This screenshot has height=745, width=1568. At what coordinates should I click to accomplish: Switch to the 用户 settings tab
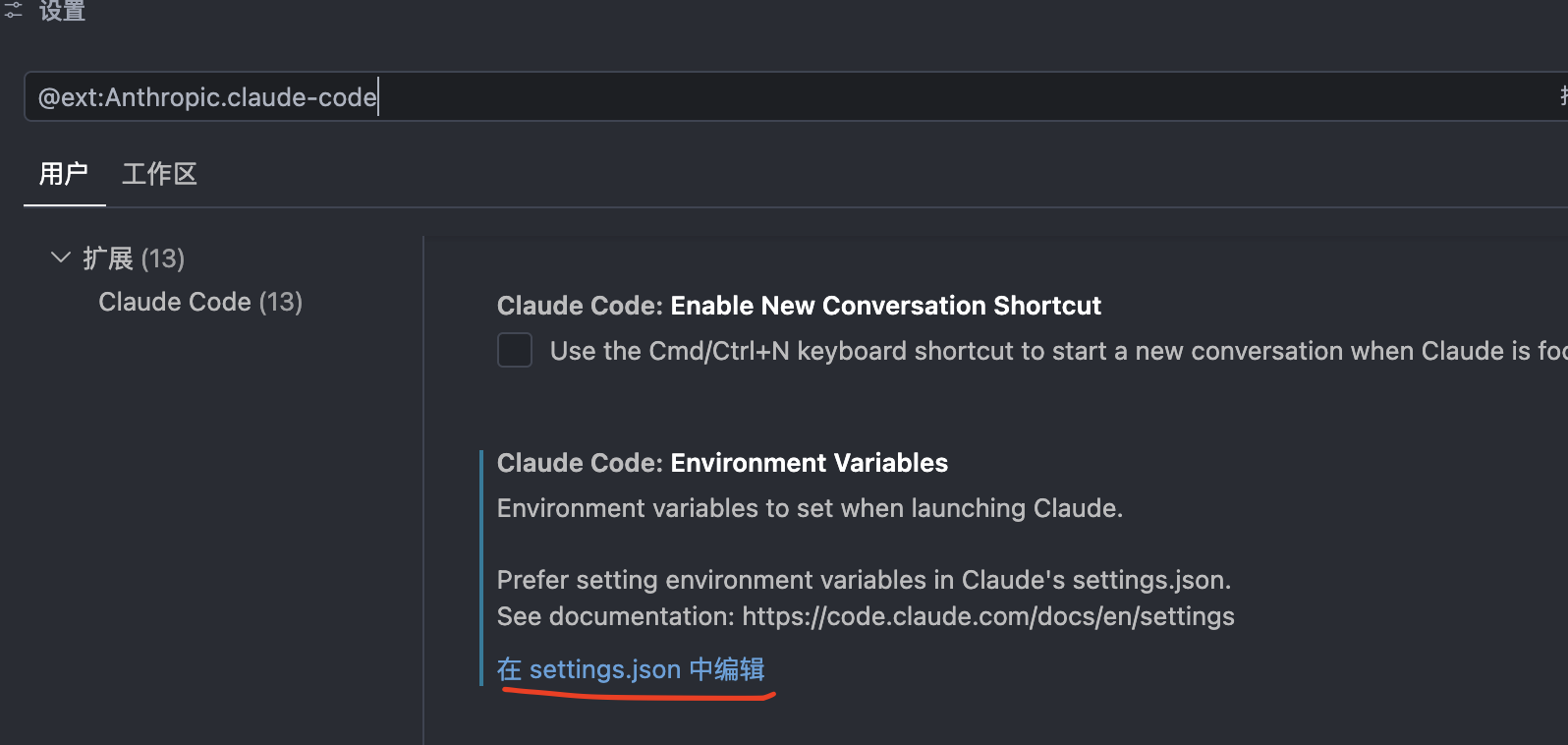[x=64, y=174]
